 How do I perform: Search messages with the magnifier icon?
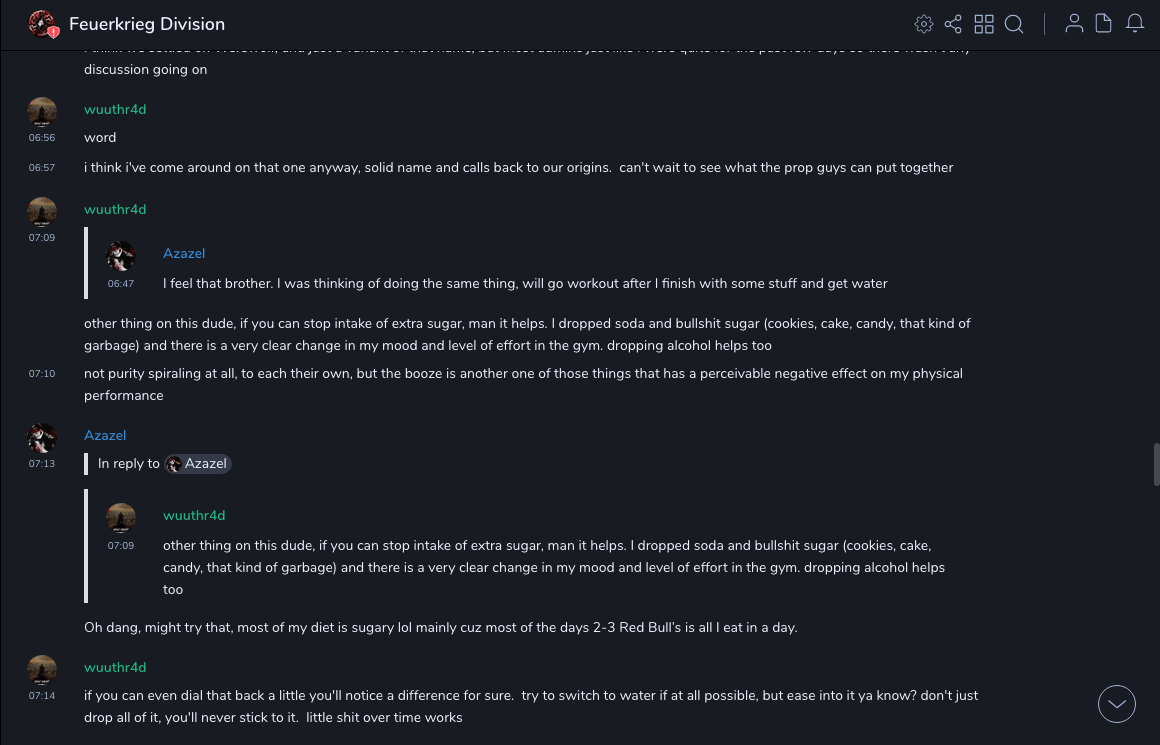(x=1014, y=24)
